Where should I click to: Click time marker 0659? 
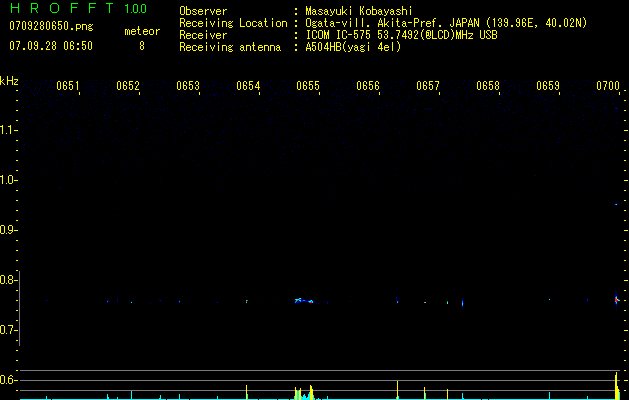tap(548, 86)
